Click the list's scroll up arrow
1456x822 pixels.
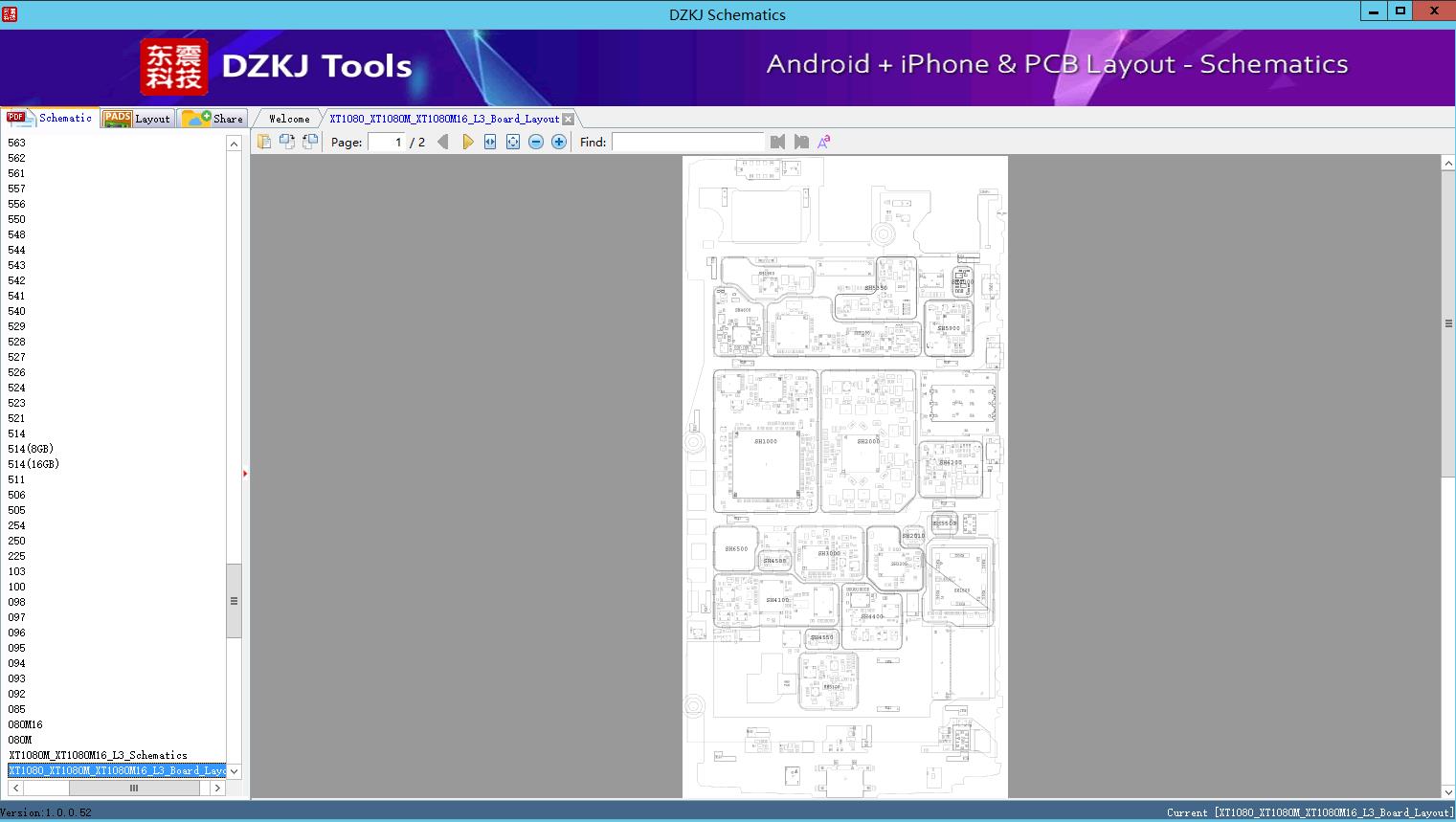click(x=234, y=144)
